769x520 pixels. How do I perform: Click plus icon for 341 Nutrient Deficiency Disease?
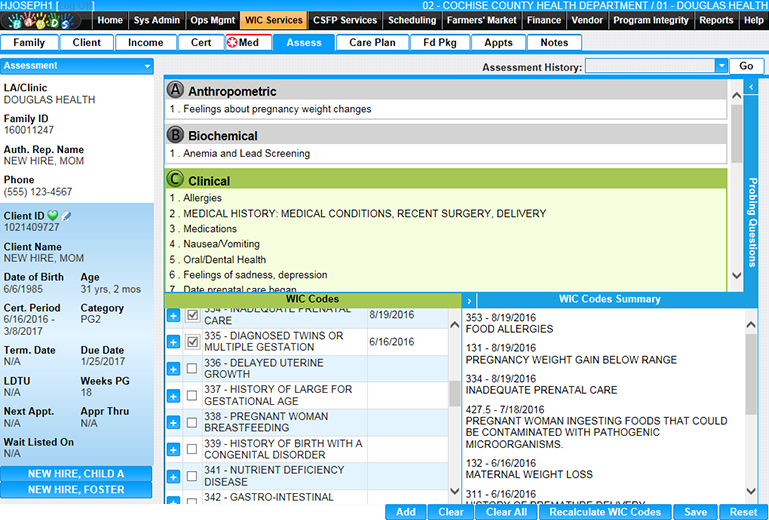[x=173, y=477]
